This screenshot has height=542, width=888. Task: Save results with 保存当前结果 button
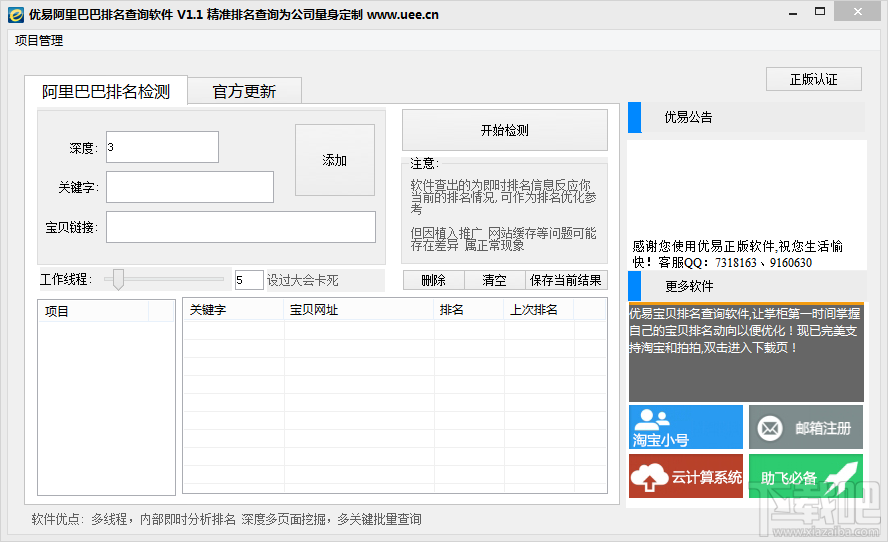(566, 280)
